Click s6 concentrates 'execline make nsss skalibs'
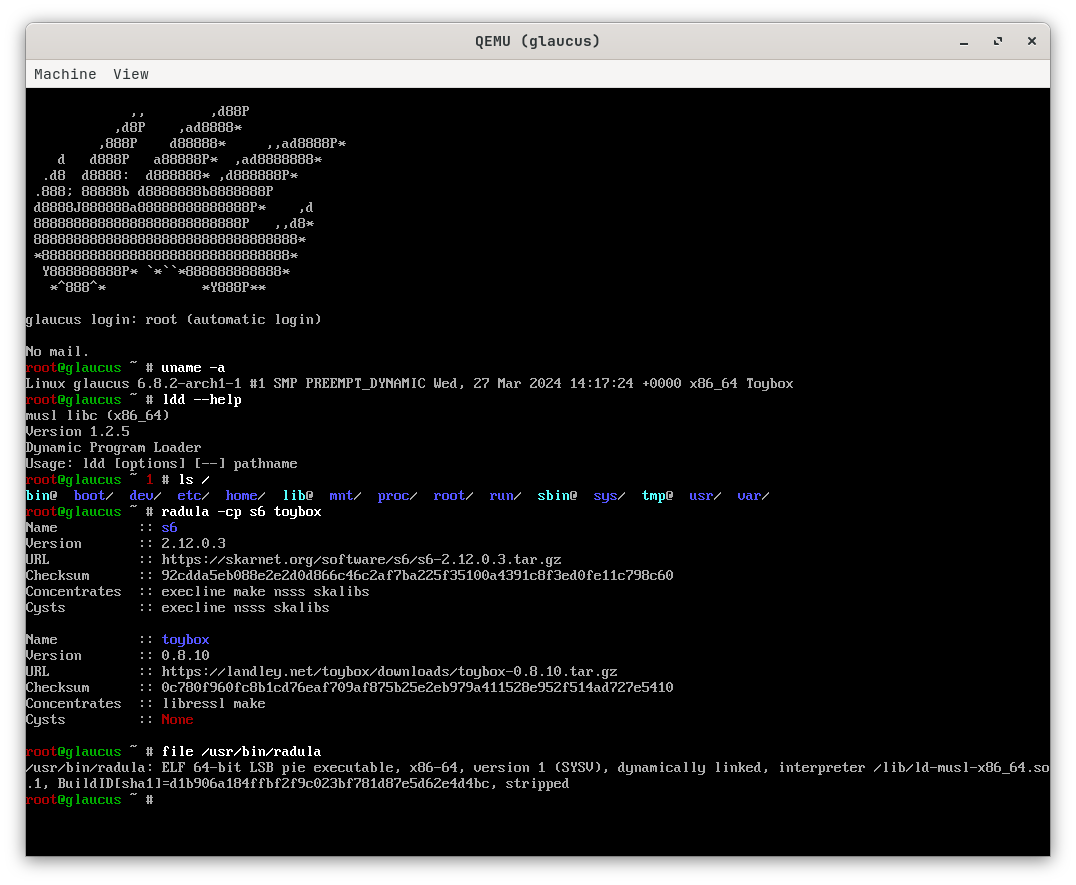 (265, 592)
